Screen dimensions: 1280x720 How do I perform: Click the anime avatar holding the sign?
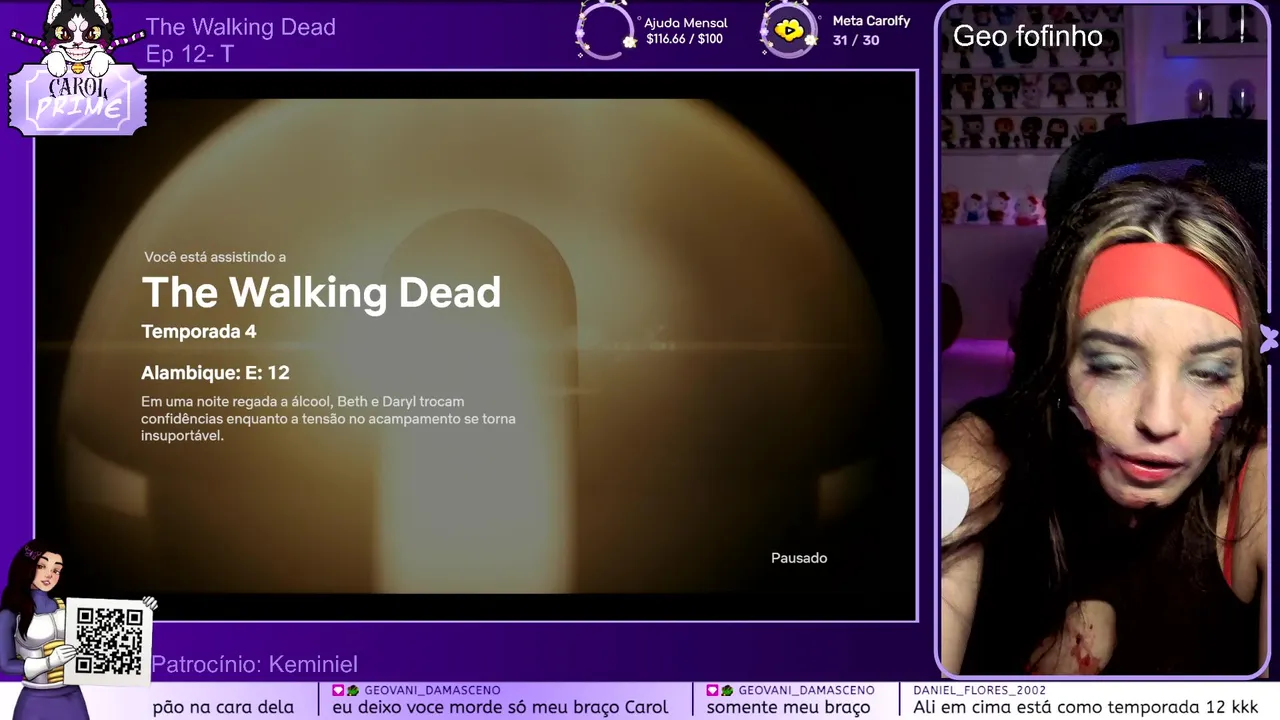pyautogui.click(x=45, y=630)
